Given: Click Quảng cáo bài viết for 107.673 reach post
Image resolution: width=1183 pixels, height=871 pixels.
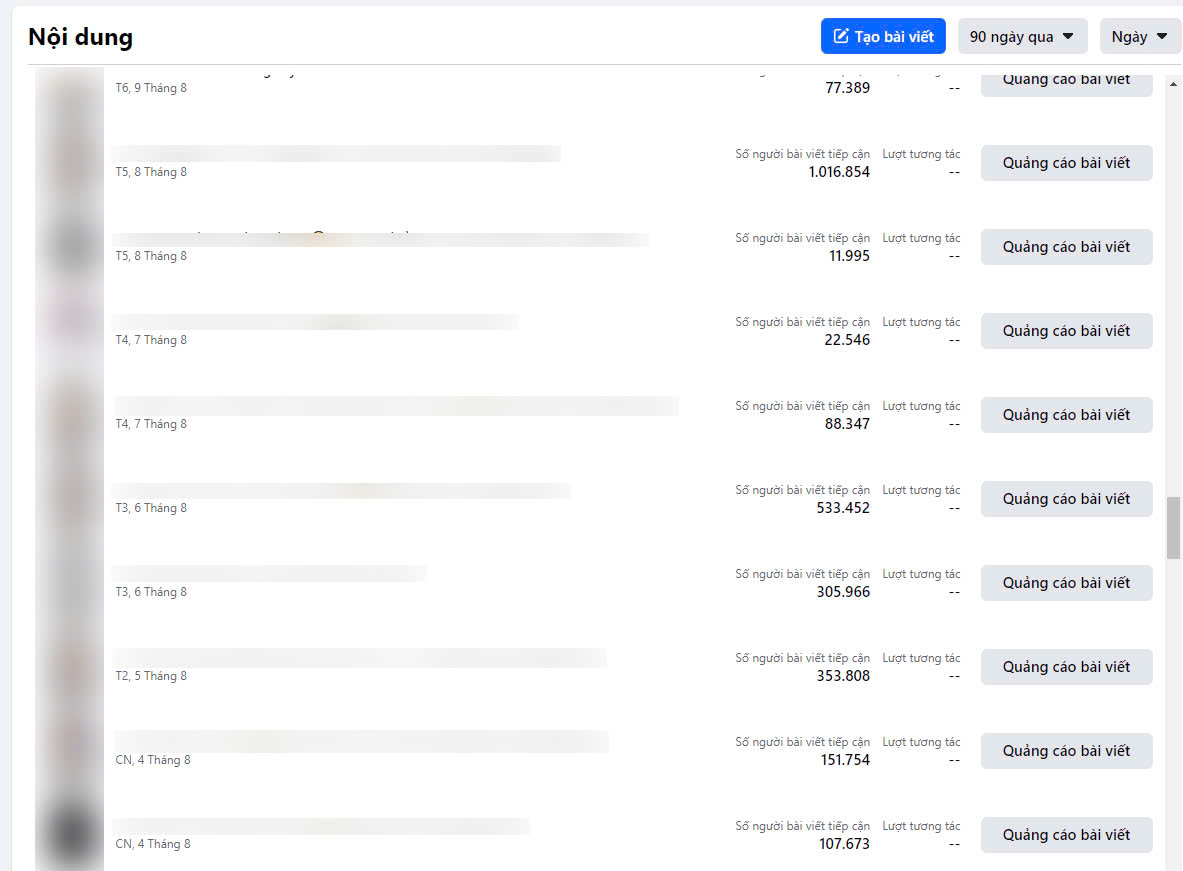Looking at the screenshot, I should point(1066,835).
